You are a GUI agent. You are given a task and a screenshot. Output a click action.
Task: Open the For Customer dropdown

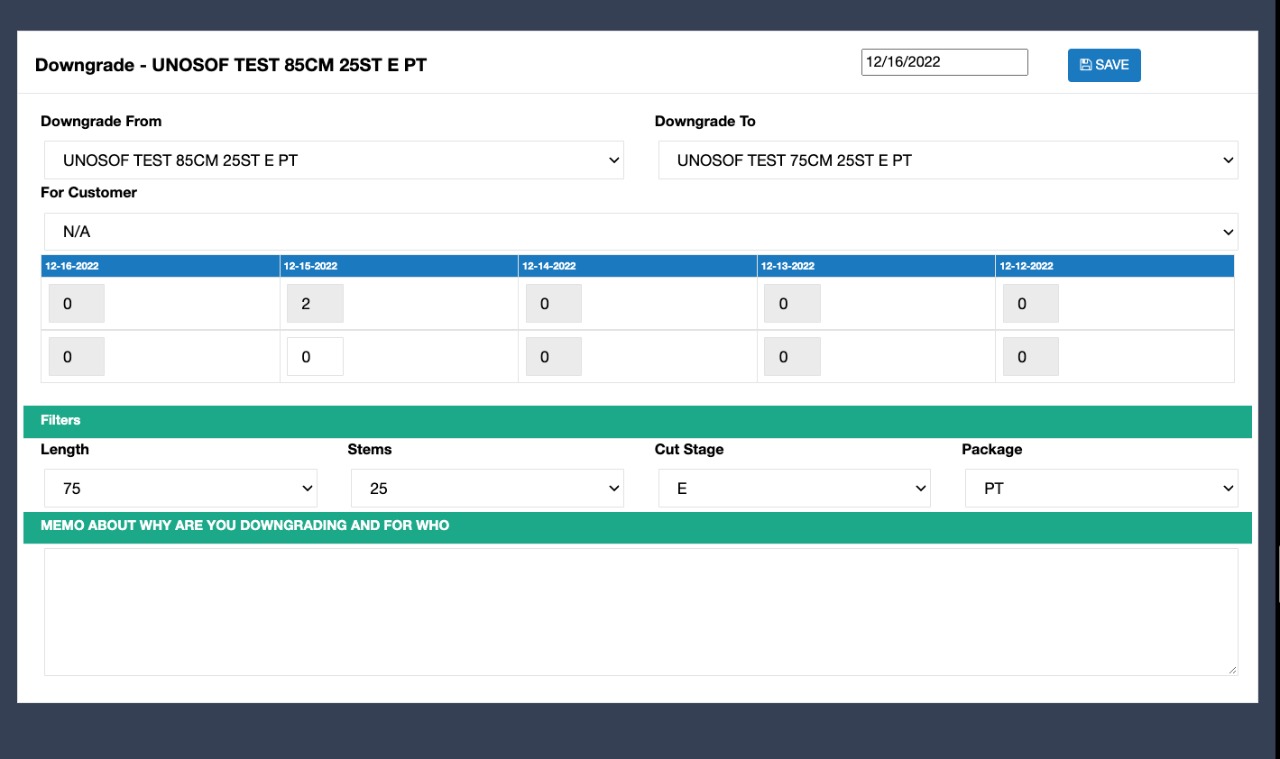point(641,231)
